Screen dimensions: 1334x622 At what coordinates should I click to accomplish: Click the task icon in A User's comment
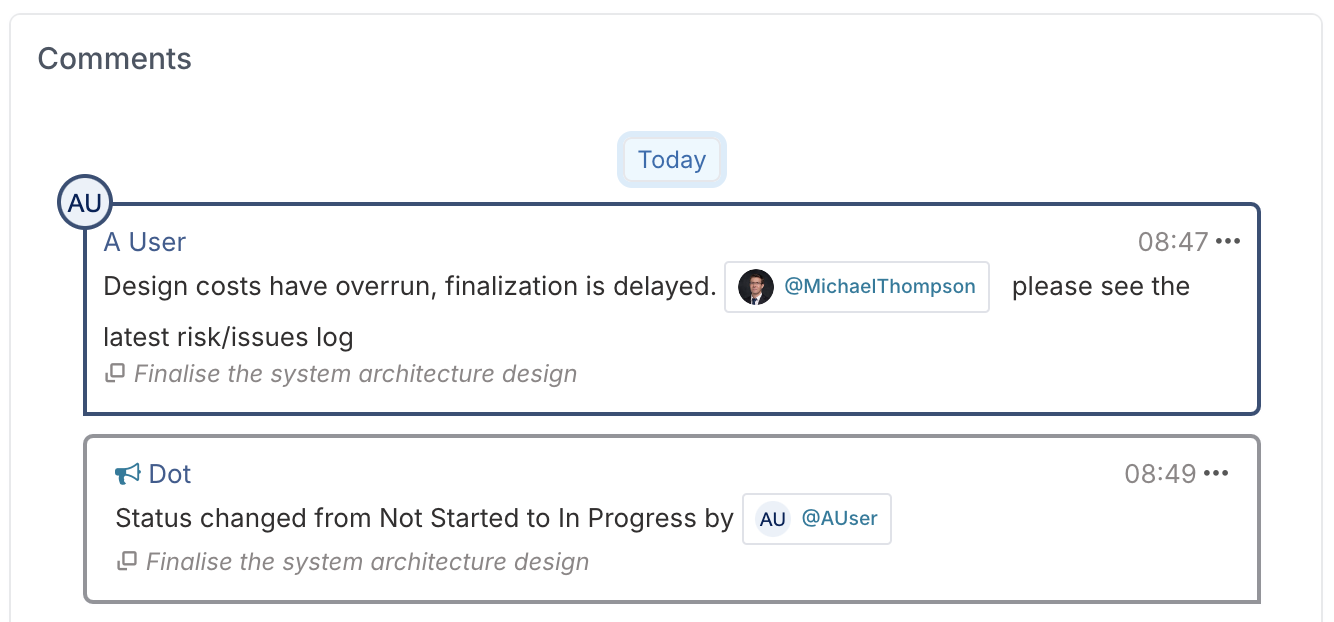point(115,374)
